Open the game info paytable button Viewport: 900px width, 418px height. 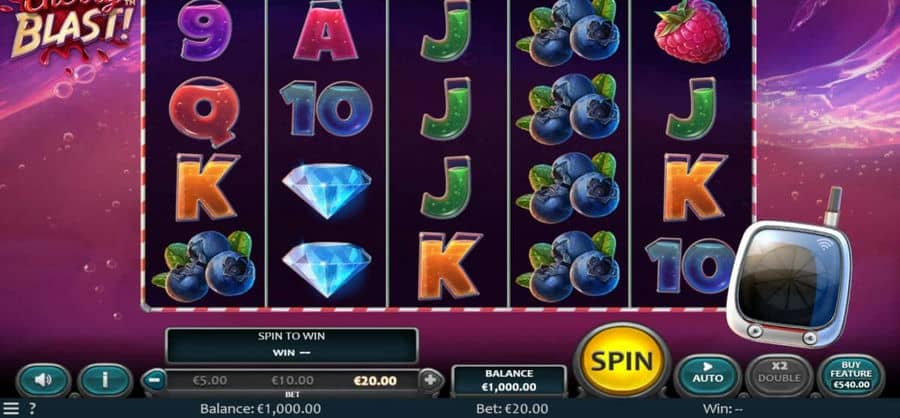(x=105, y=380)
